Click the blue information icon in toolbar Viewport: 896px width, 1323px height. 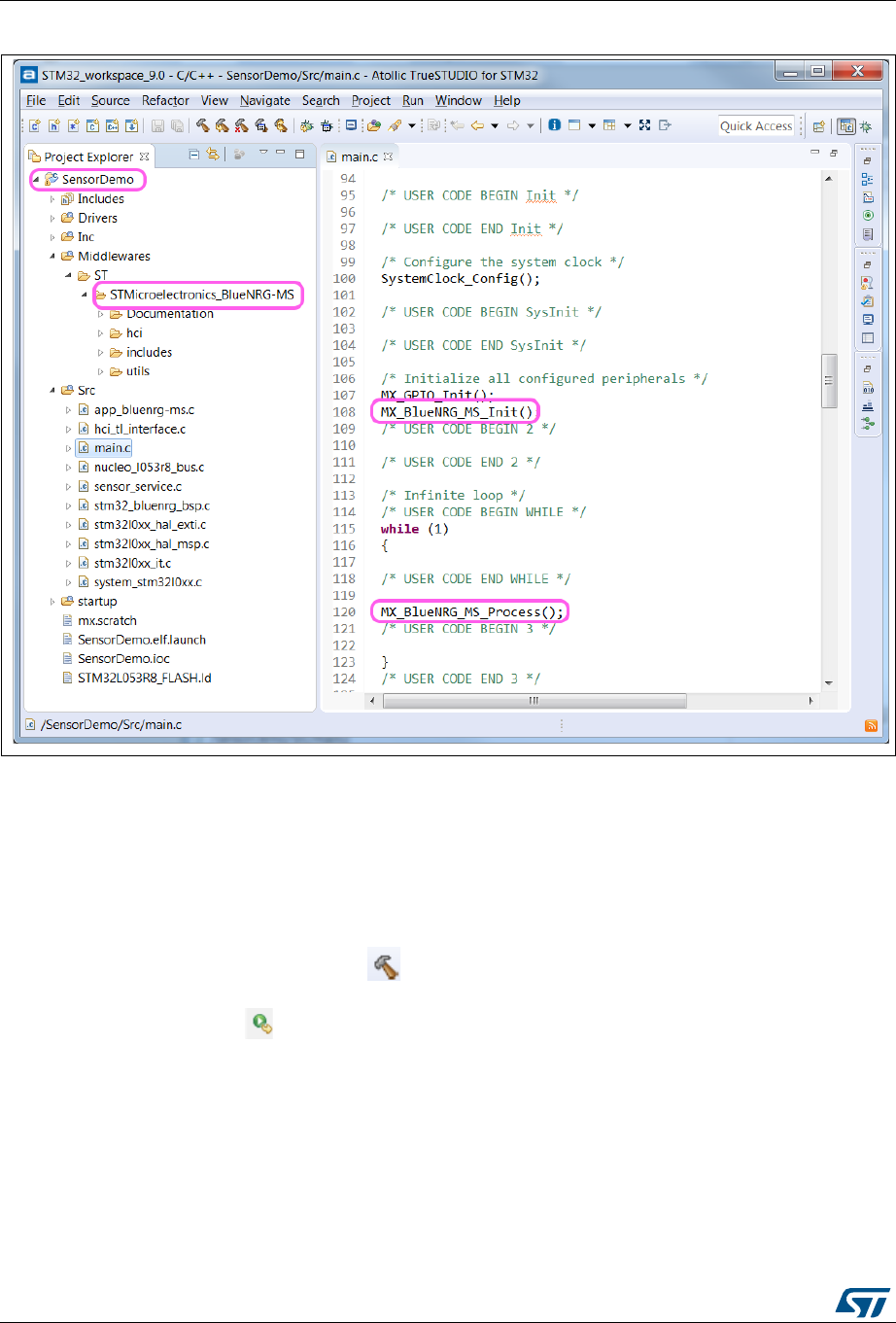pos(554,125)
